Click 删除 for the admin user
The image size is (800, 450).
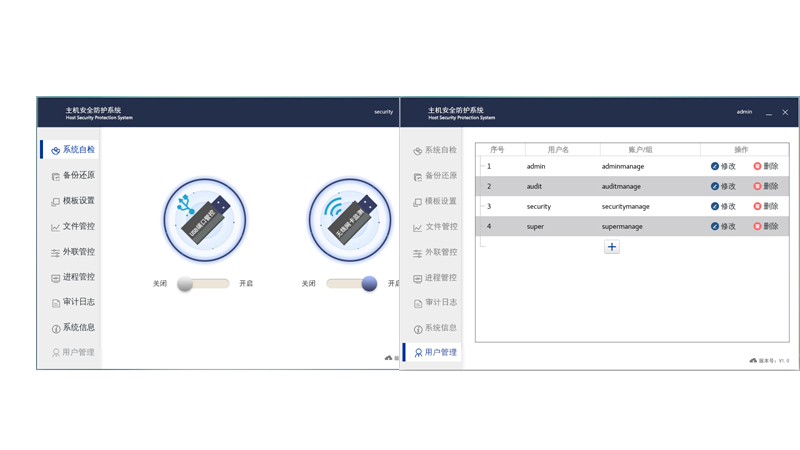click(770, 166)
